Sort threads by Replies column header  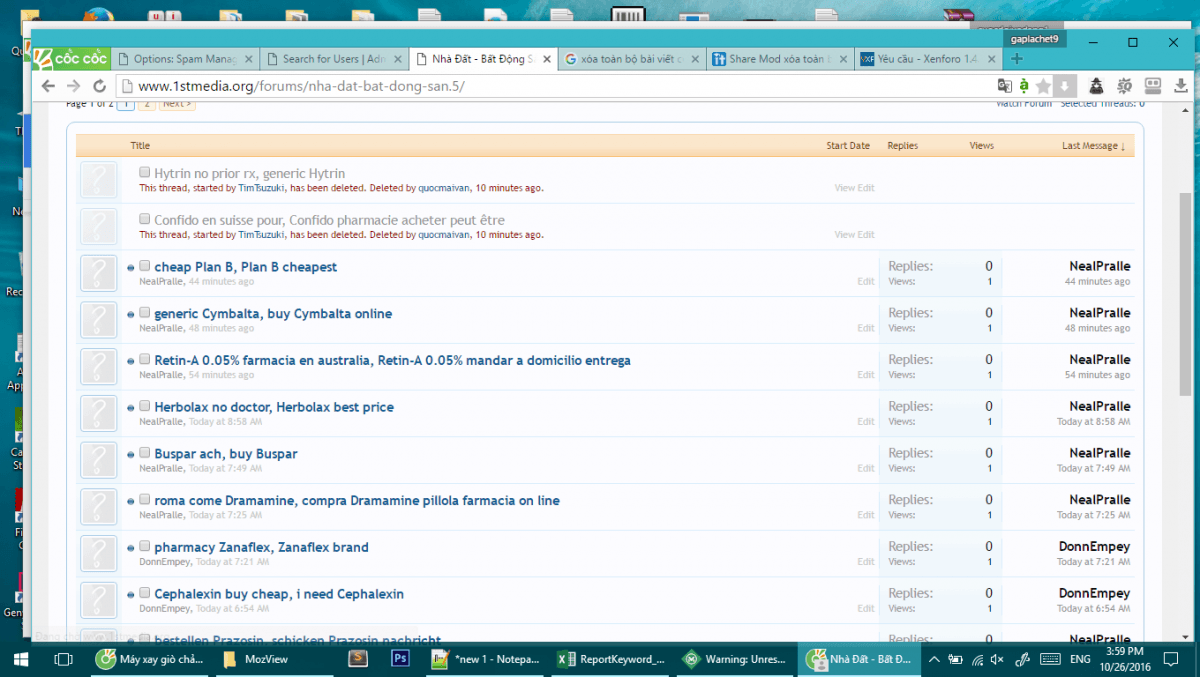902,146
